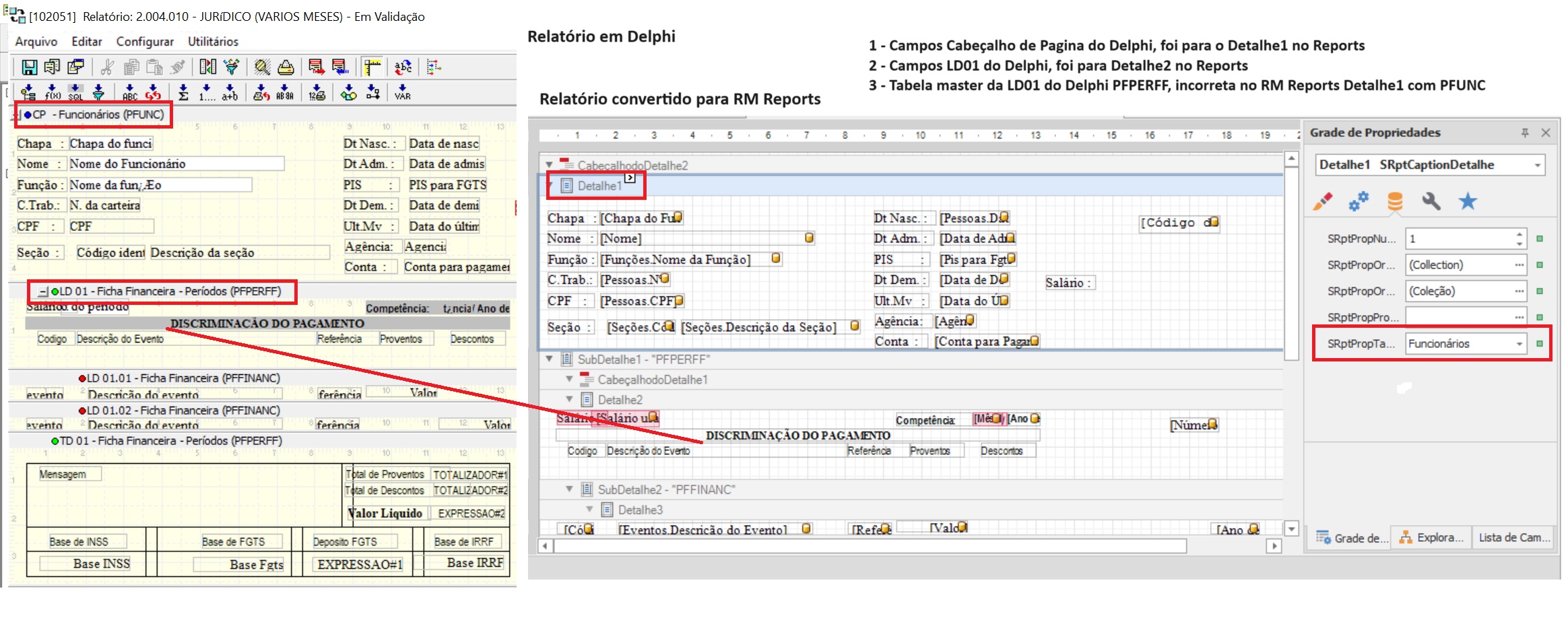Click the insert shapes icon with green diamond
The height and width of the screenshot is (632, 1568).
(x=348, y=92)
